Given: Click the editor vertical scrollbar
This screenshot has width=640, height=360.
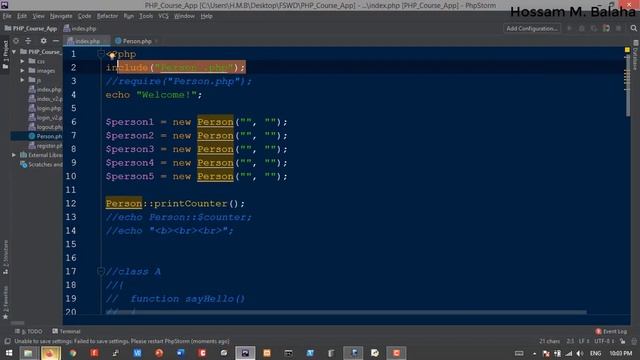Looking at the screenshot, I should pyautogui.click(x=628, y=86).
